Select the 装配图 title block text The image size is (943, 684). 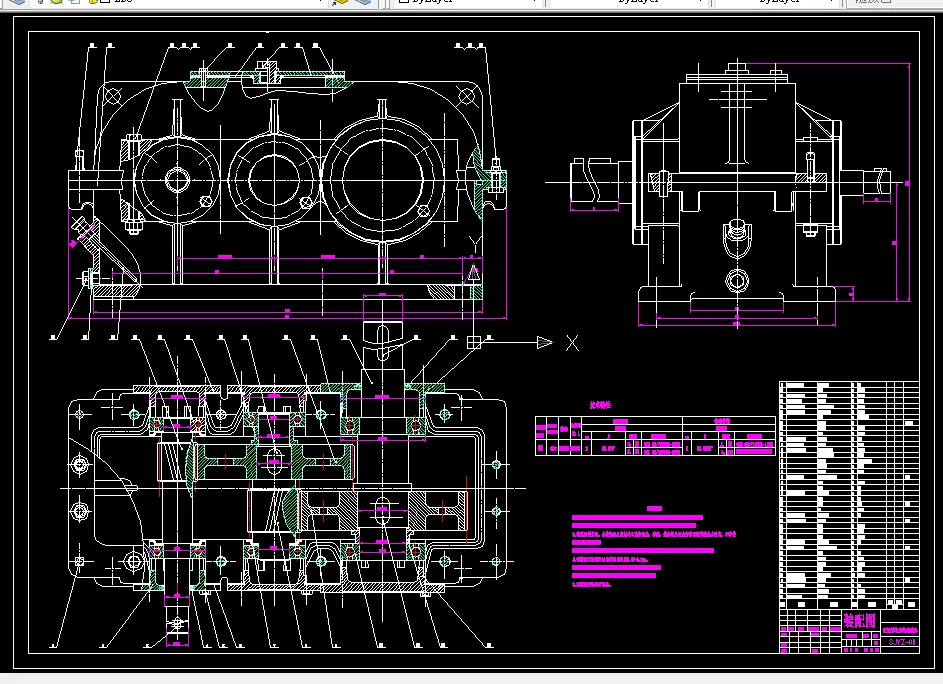coord(860,620)
